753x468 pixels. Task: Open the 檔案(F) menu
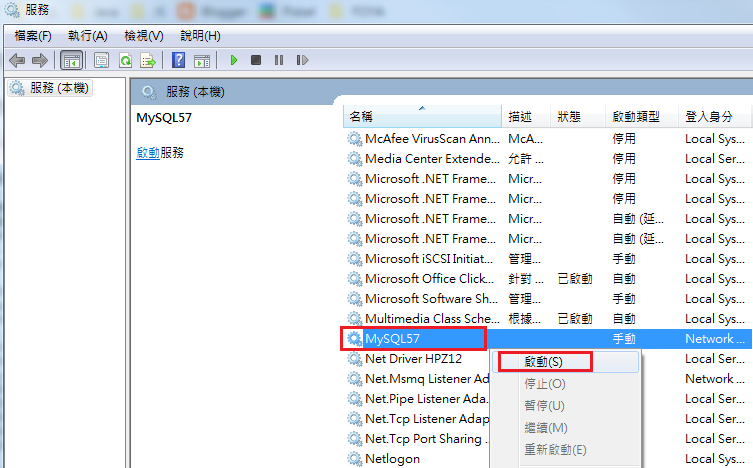pyautogui.click(x=33, y=35)
